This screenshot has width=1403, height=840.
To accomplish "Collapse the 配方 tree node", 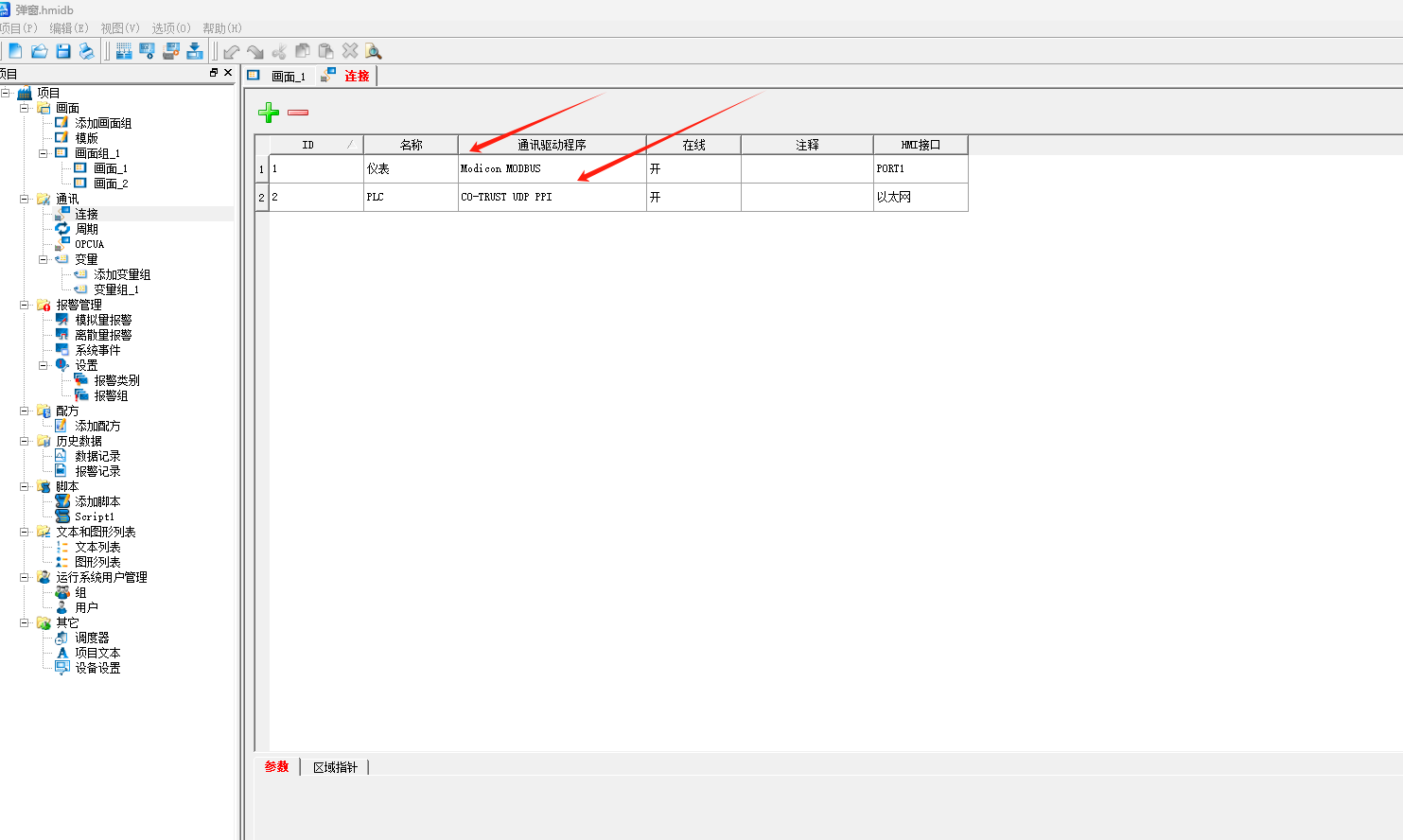I will 25,411.
